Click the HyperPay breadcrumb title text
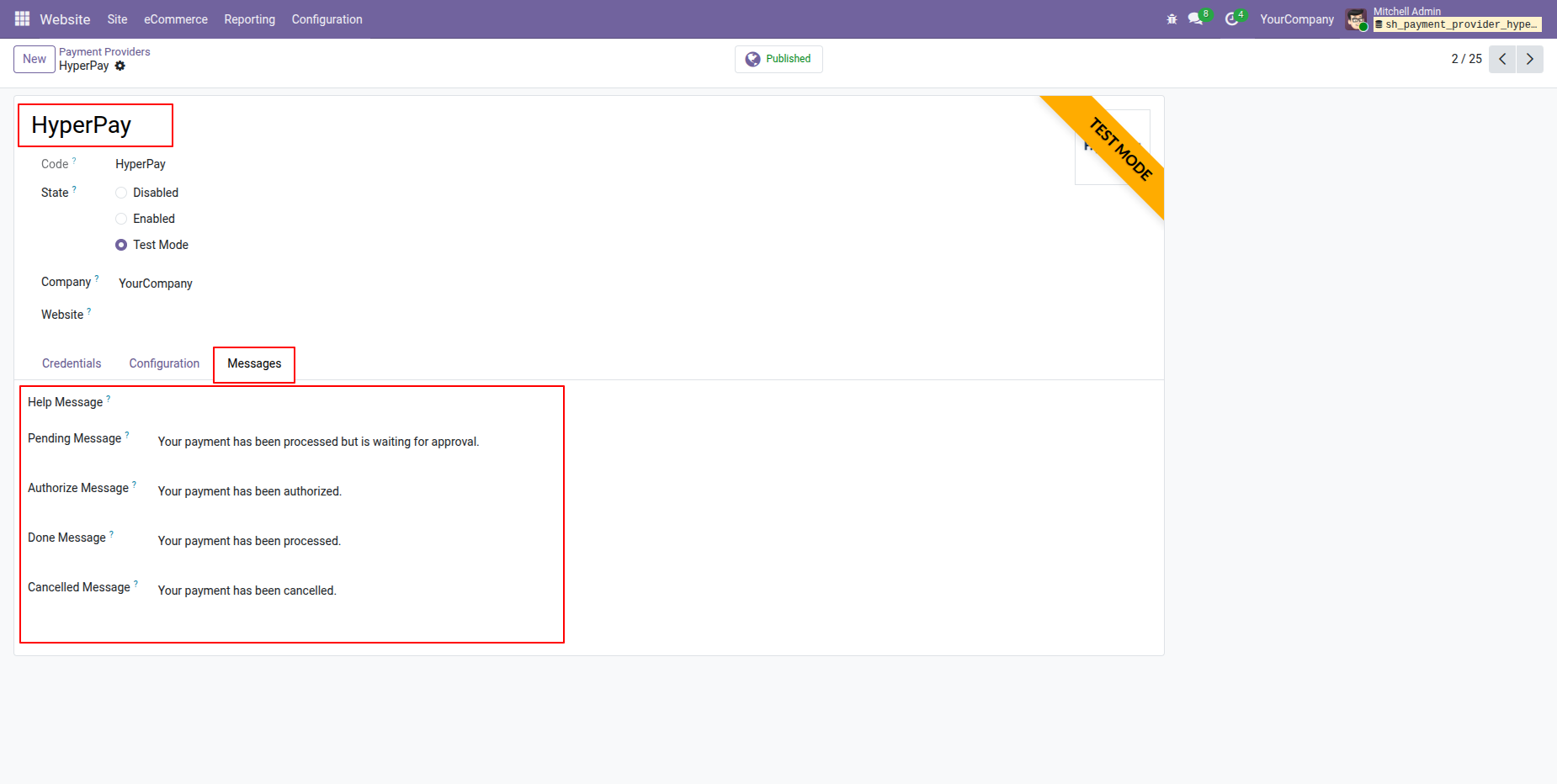This screenshot has width=1557, height=784. (x=84, y=66)
